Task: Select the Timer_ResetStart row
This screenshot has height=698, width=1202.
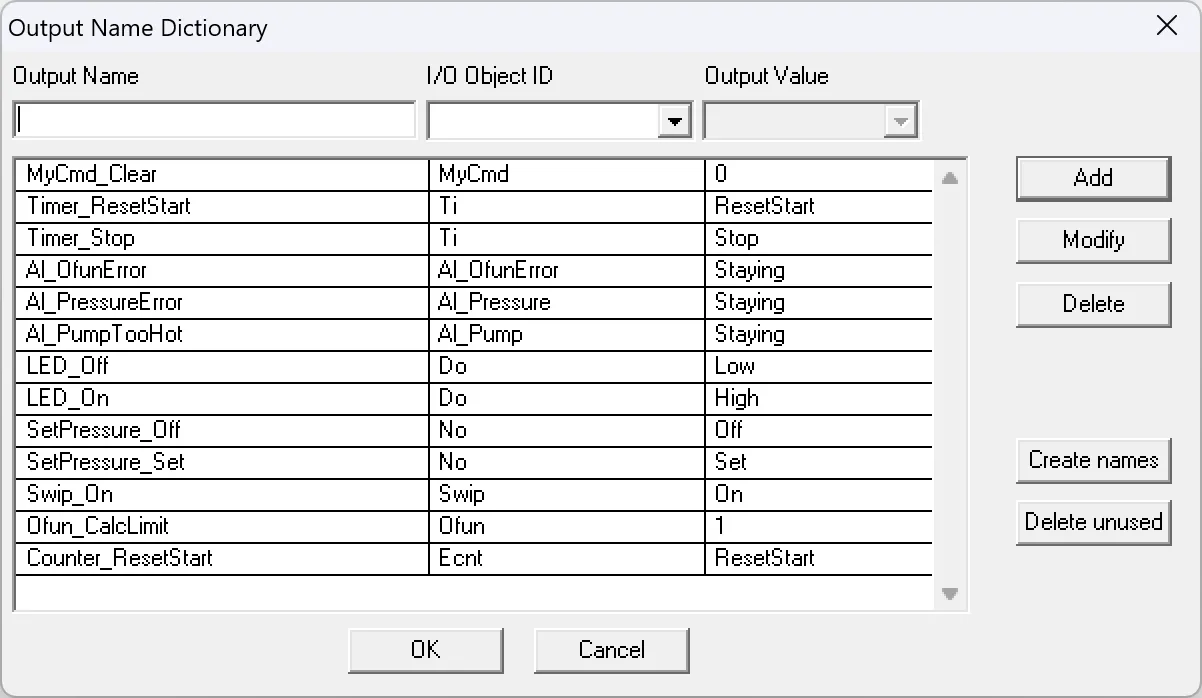Action: click(x=200, y=206)
